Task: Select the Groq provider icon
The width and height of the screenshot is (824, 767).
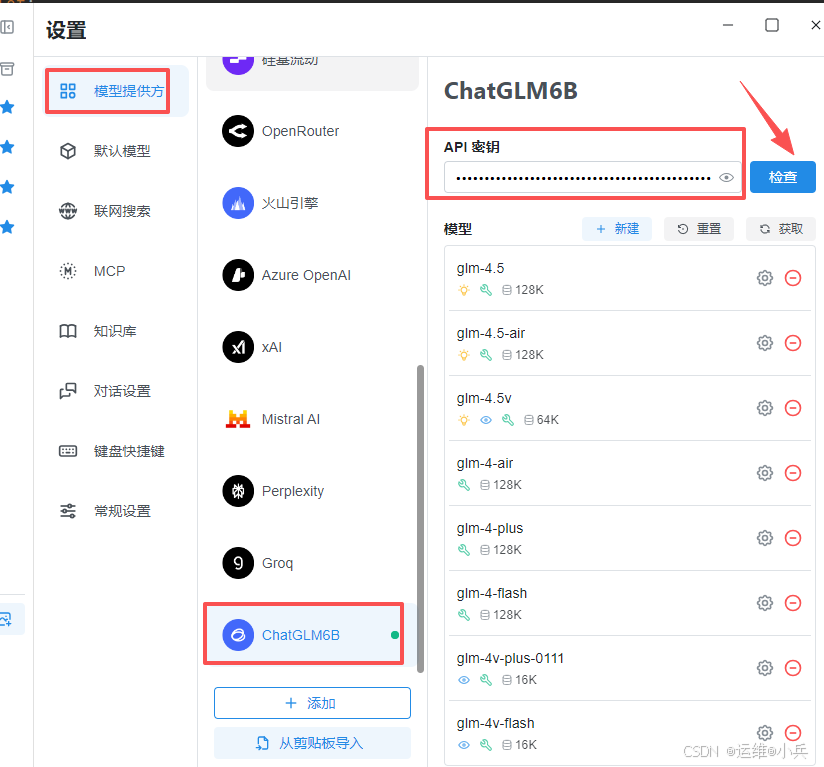Action: 237,563
